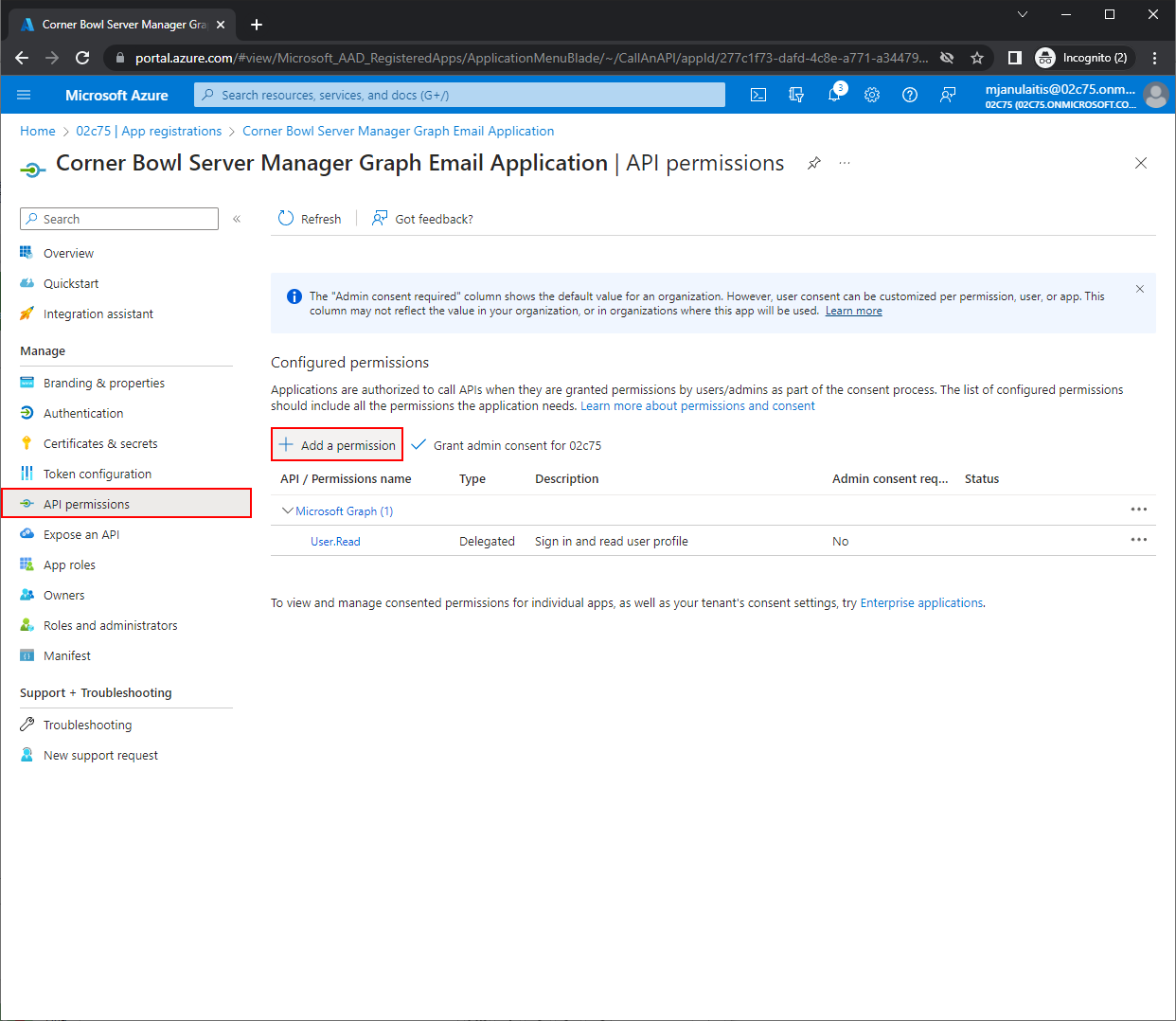Open the notifications bell
This screenshot has width=1176, height=1021.
coord(834,95)
